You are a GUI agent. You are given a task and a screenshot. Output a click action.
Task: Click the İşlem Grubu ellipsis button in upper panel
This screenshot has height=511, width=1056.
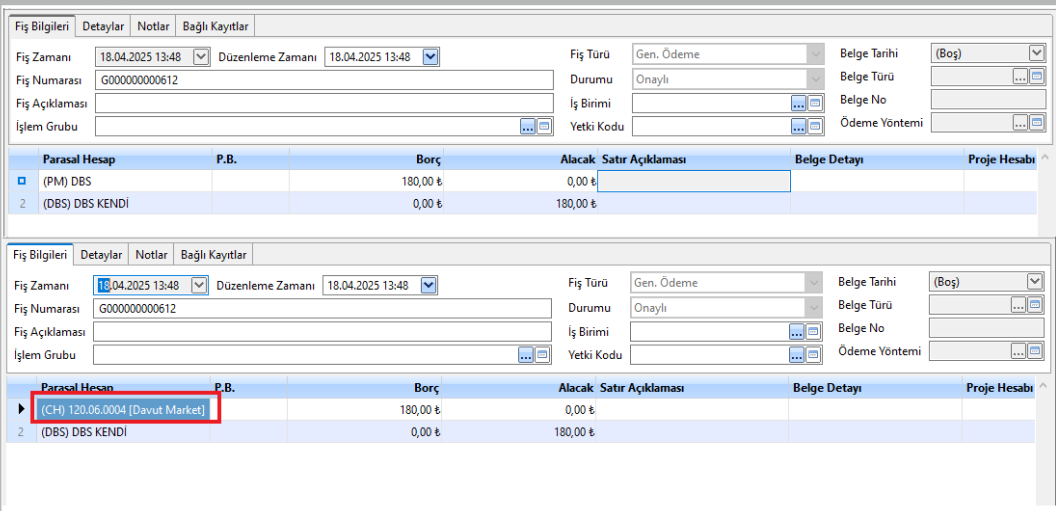pos(528,126)
